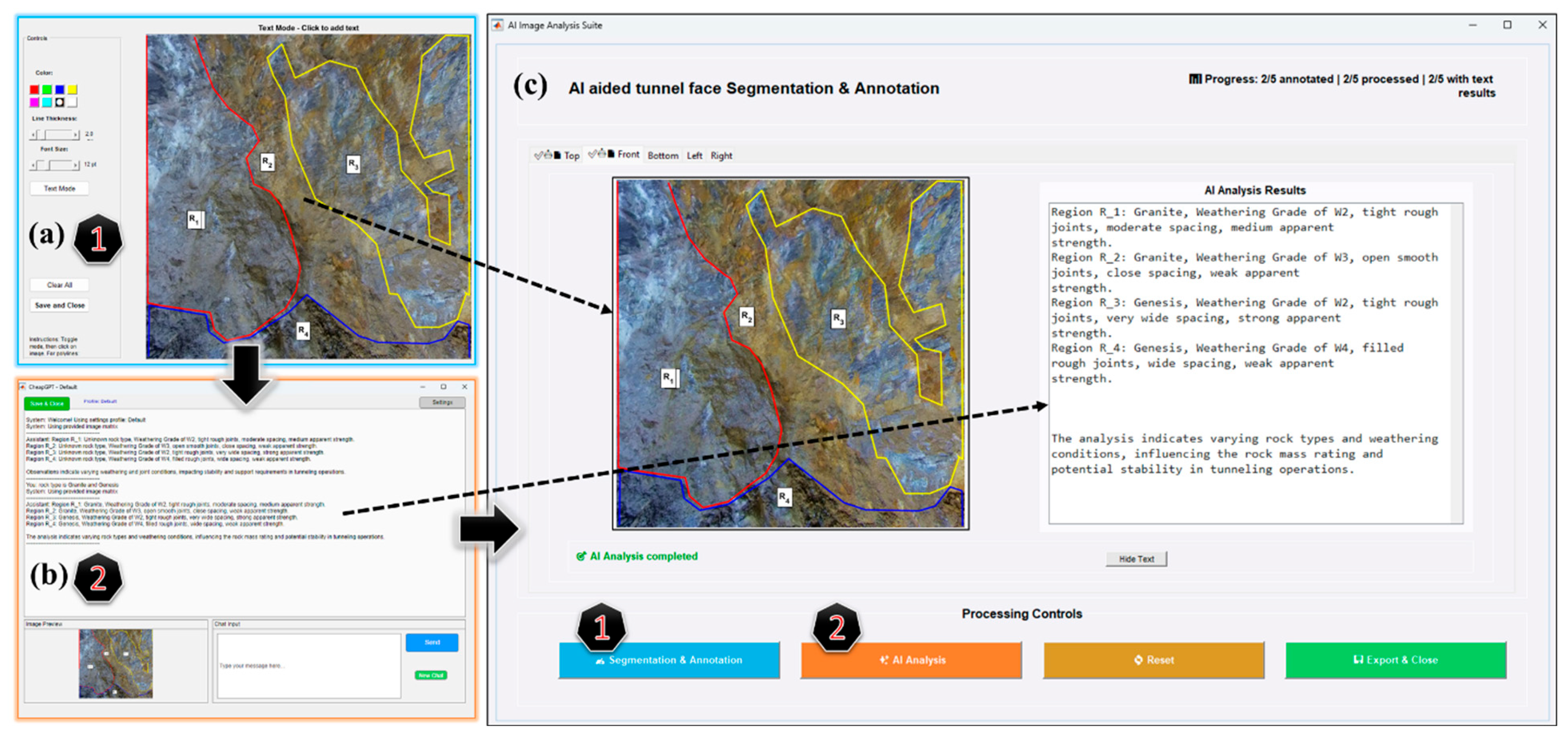Image resolution: width=1568 pixels, height=735 pixels.
Task: Select the black circle color swatch
Action: (x=59, y=102)
